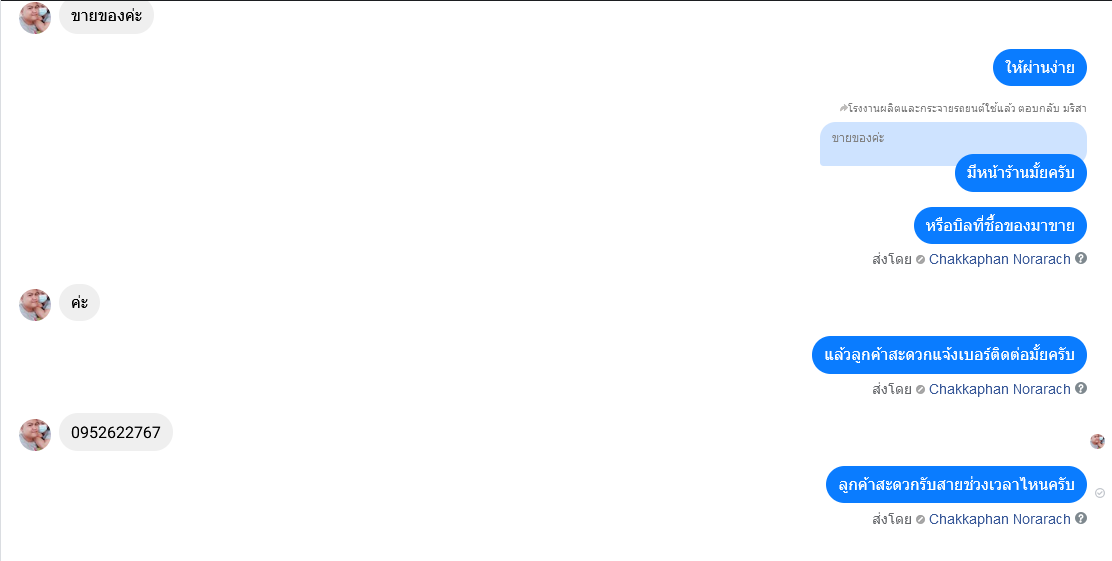1112x561 pixels.
Task: Click the small seen-by avatar at right edge
Action: [1097, 441]
